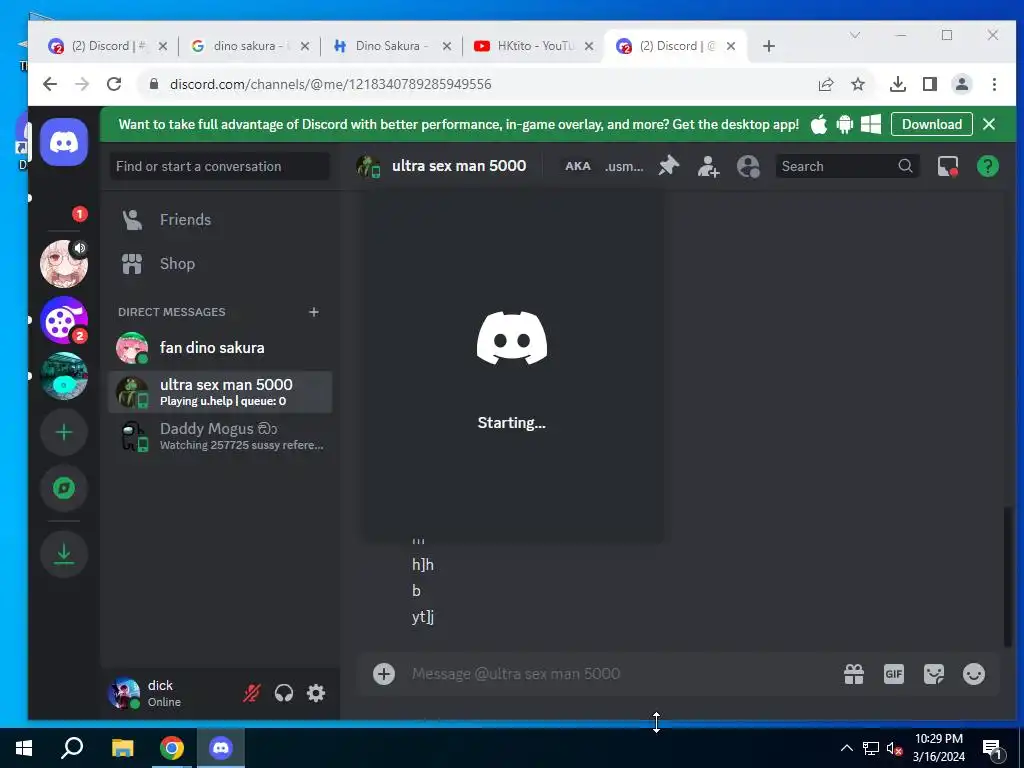
Task: Open Chrome three-dot menu
Action: (x=994, y=84)
